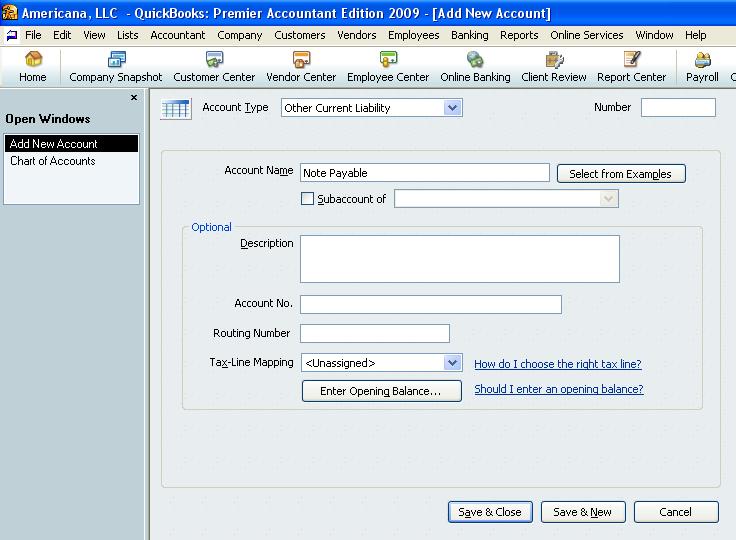Open the Subaccount of parent dropdown
Screen dimensions: 736x540
tap(608, 199)
